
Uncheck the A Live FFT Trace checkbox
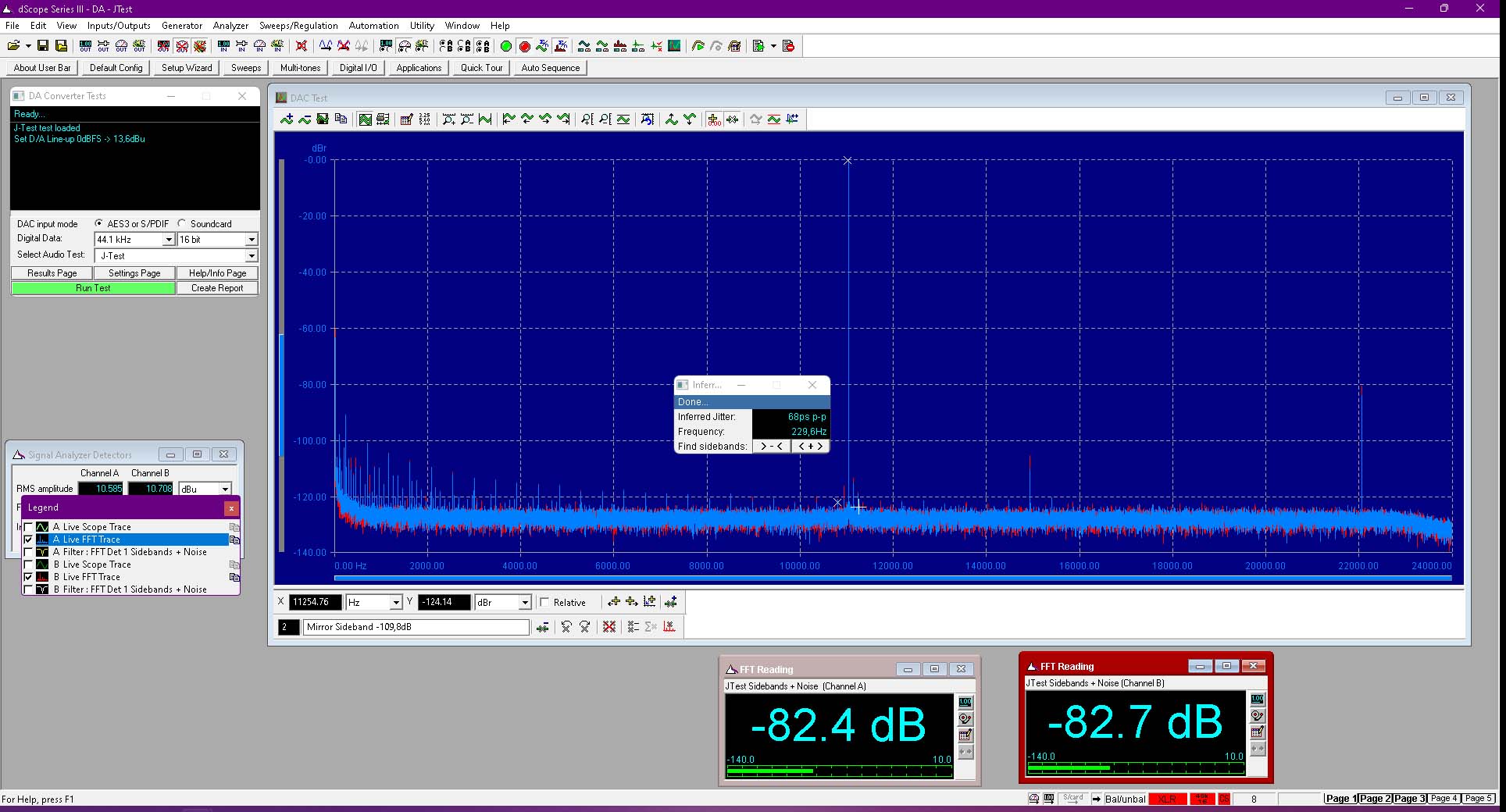[29, 540]
